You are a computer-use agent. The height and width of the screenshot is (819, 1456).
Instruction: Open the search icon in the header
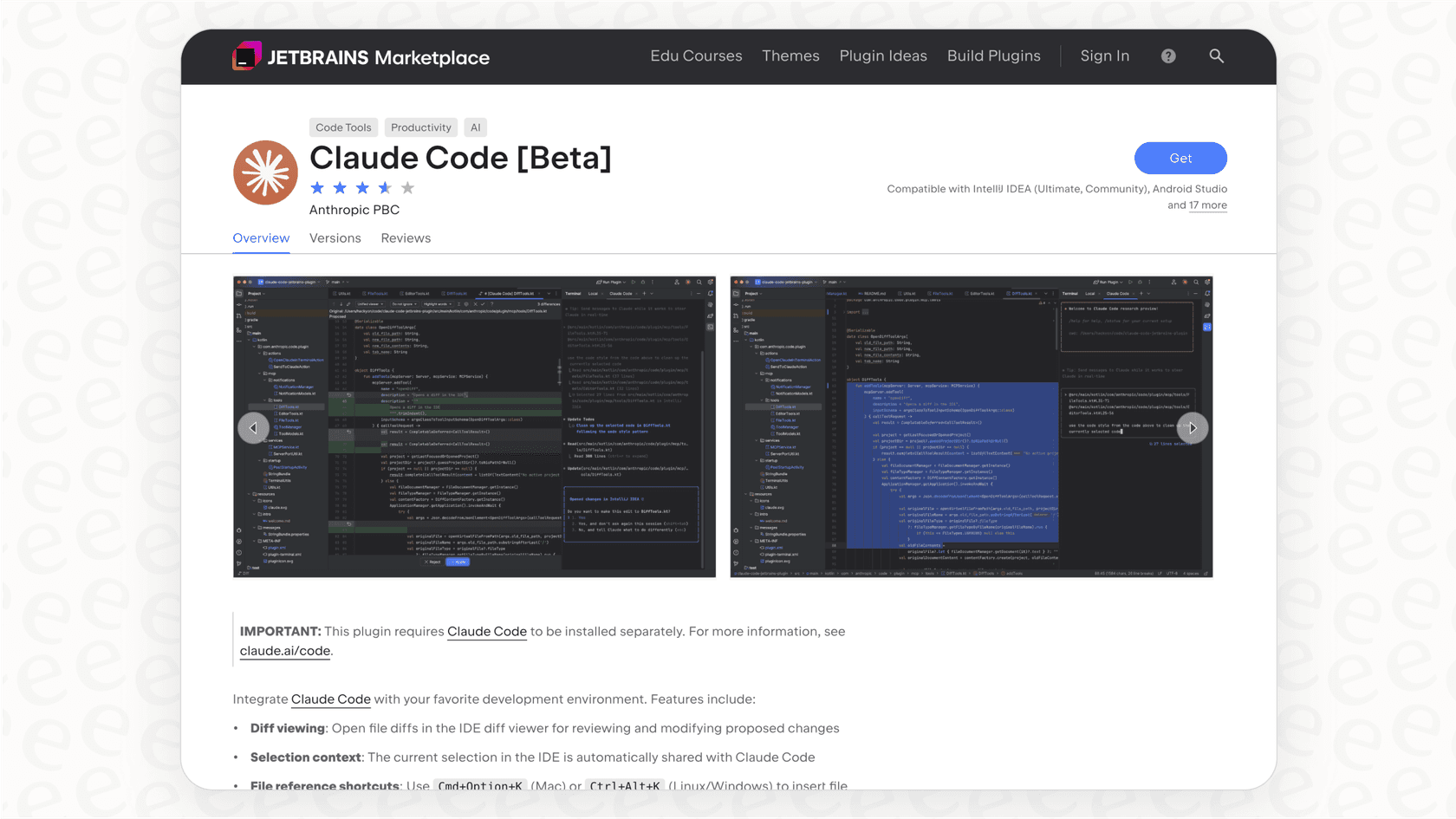click(1217, 55)
